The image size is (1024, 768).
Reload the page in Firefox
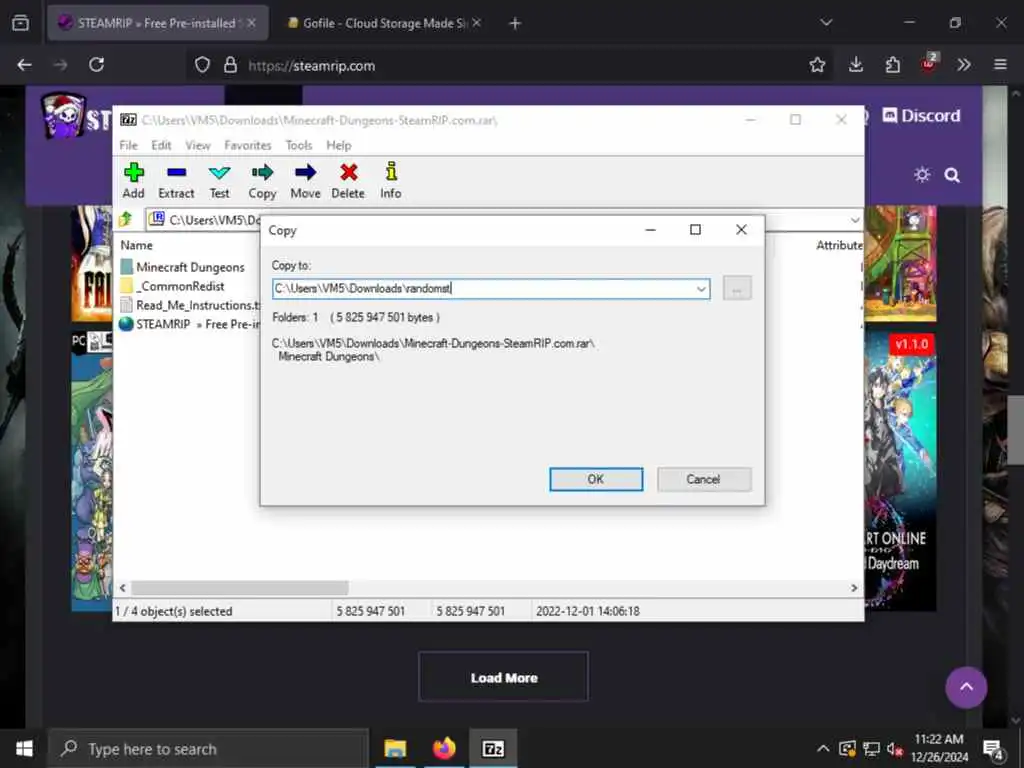(97, 65)
